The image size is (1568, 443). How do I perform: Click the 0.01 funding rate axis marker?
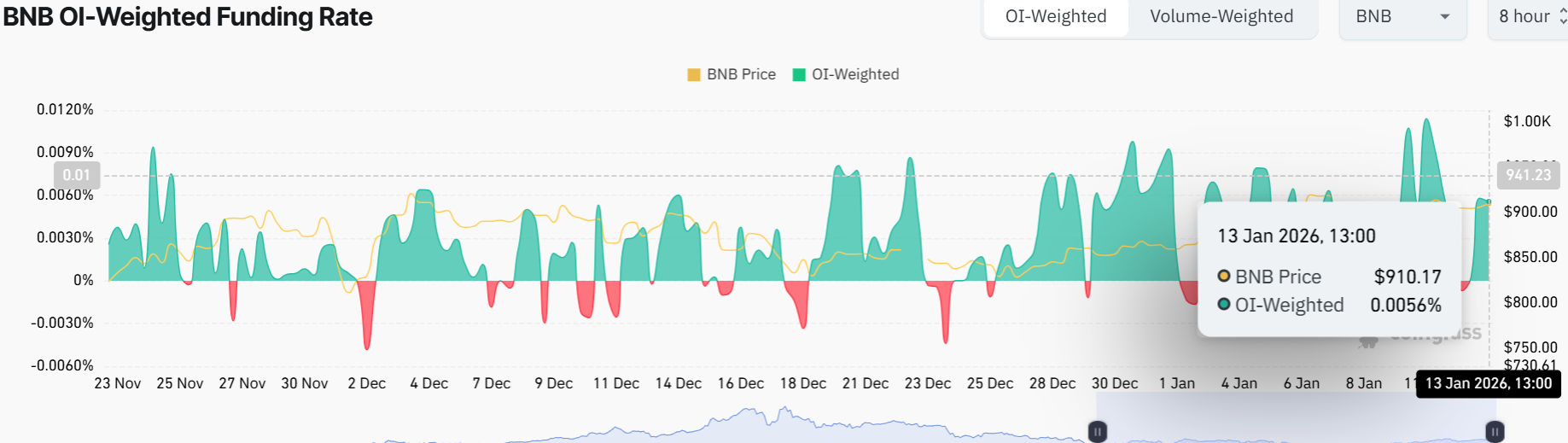[77, 175]
